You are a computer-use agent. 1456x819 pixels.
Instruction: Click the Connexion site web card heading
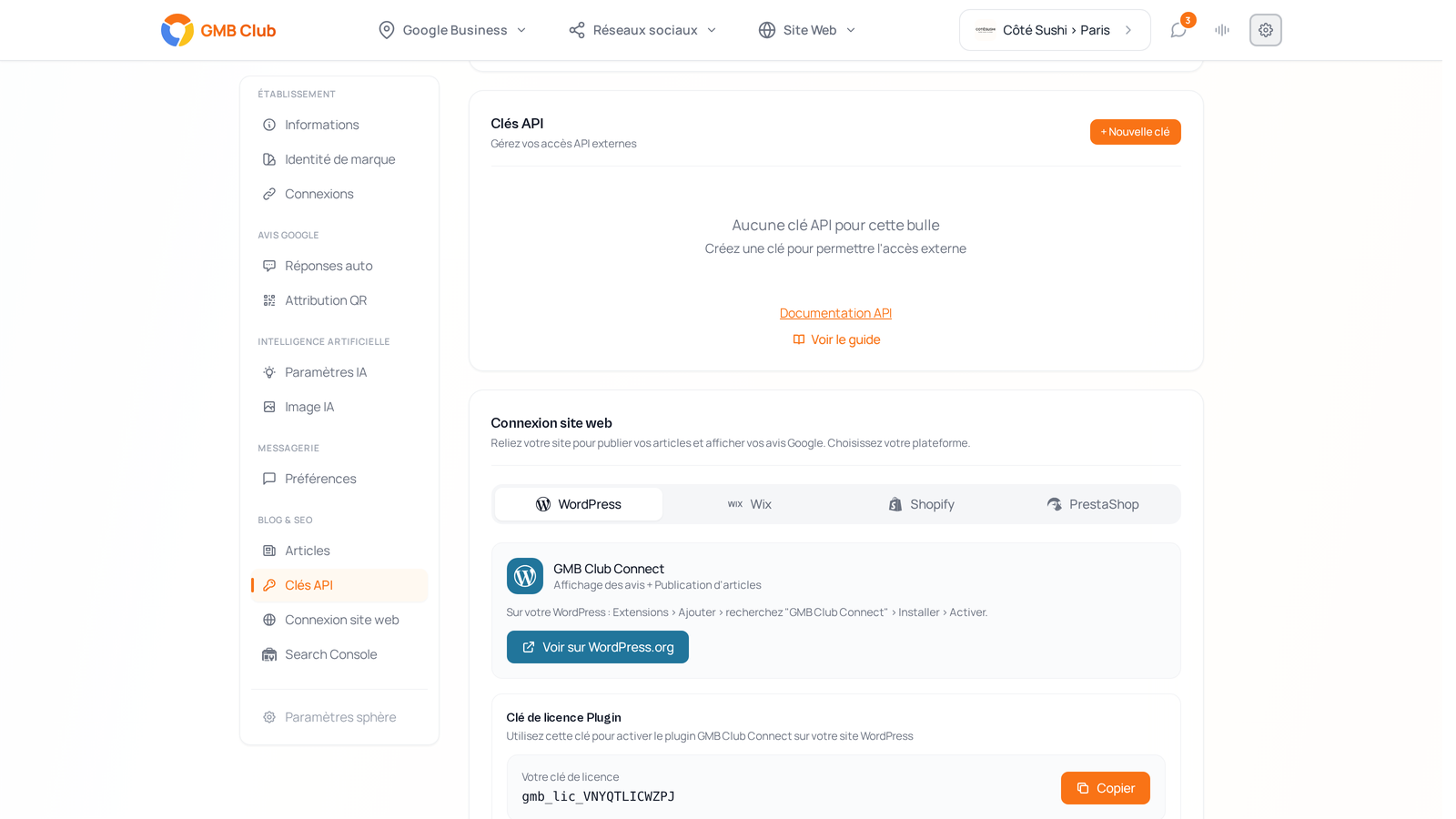[551, 423]
